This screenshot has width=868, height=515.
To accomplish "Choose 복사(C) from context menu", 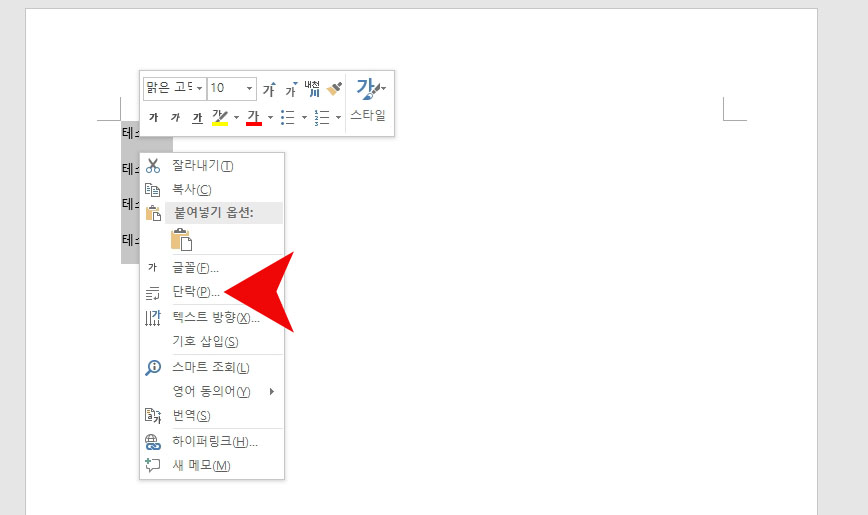I will pos(212,189).
